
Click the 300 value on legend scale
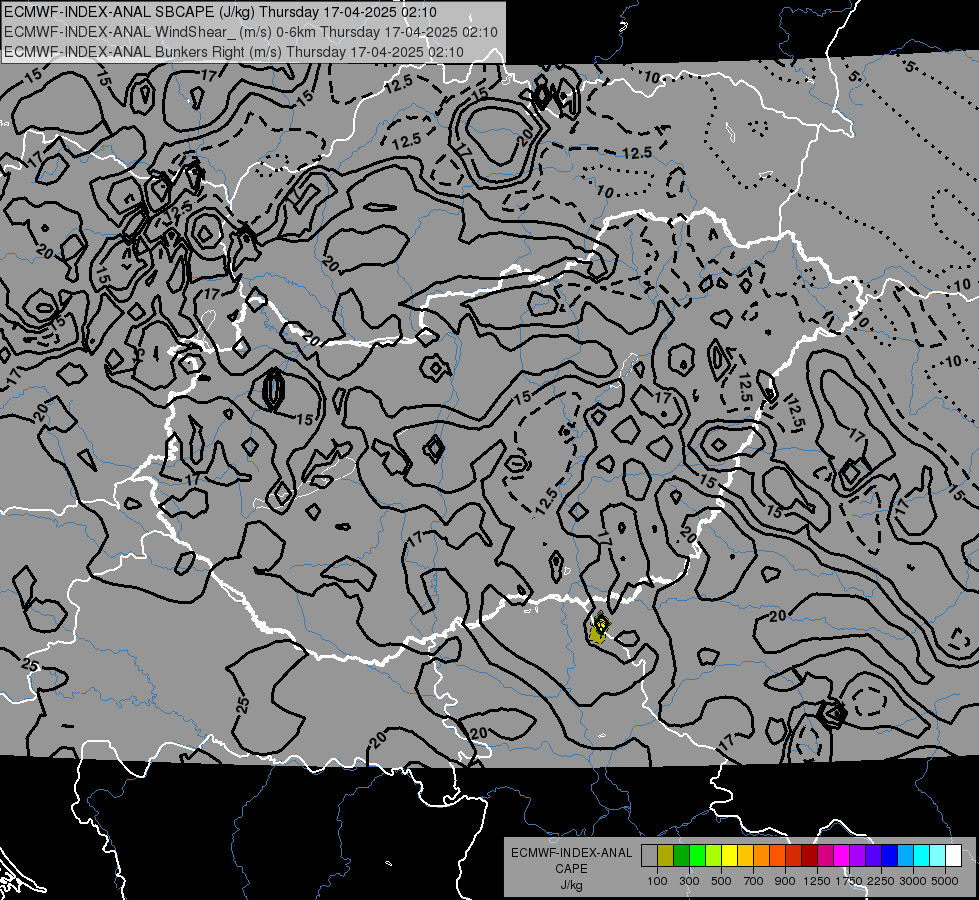[x=689, y=881]
